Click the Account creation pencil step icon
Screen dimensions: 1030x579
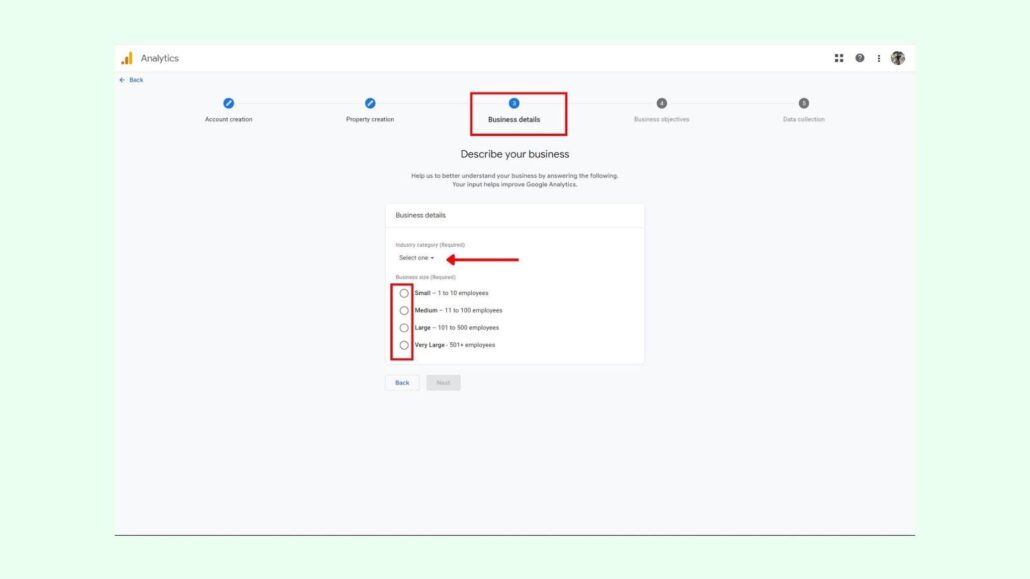(x=228, y=103)
